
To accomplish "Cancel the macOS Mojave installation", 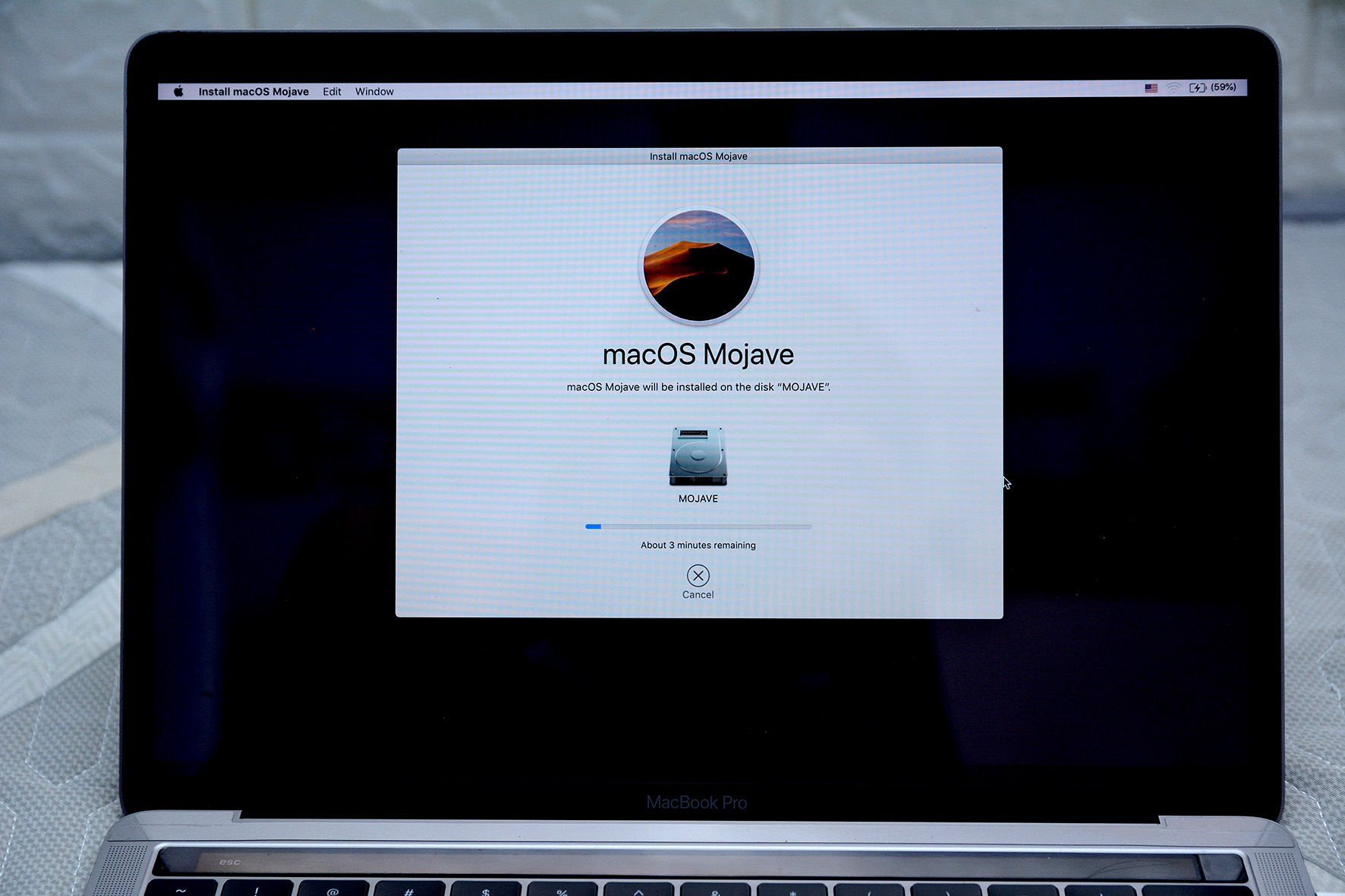I will pyautogui.click(x=698, y=576).
